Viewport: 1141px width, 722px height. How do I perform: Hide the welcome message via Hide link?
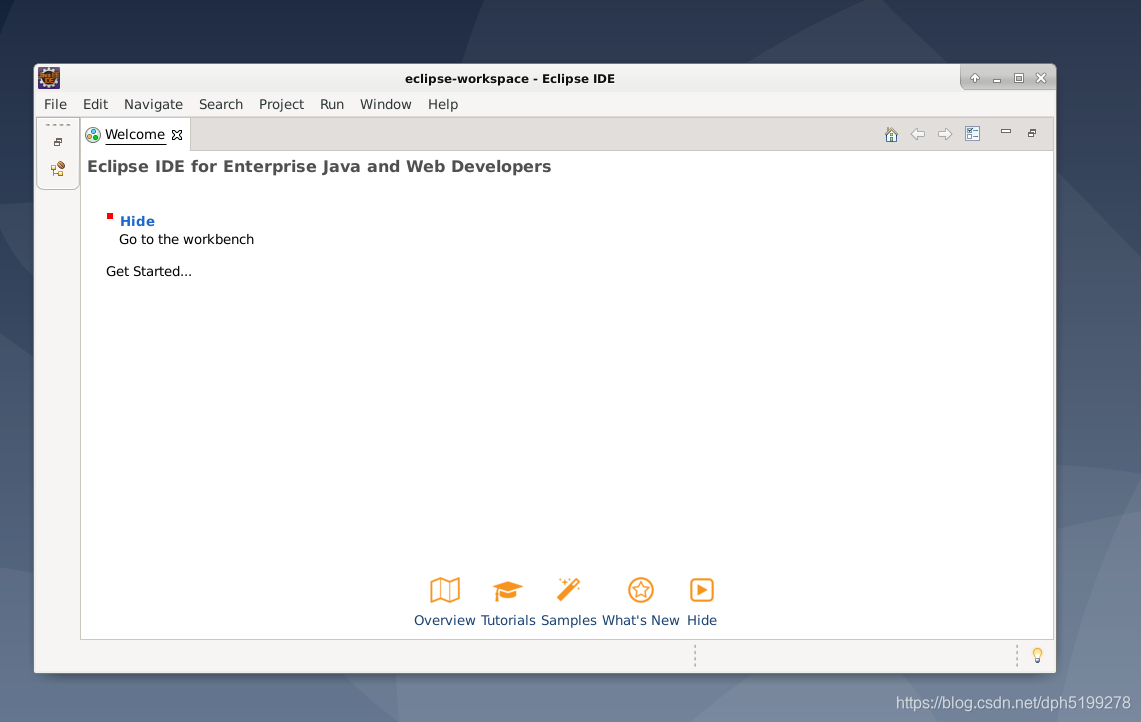coord(137,221)
